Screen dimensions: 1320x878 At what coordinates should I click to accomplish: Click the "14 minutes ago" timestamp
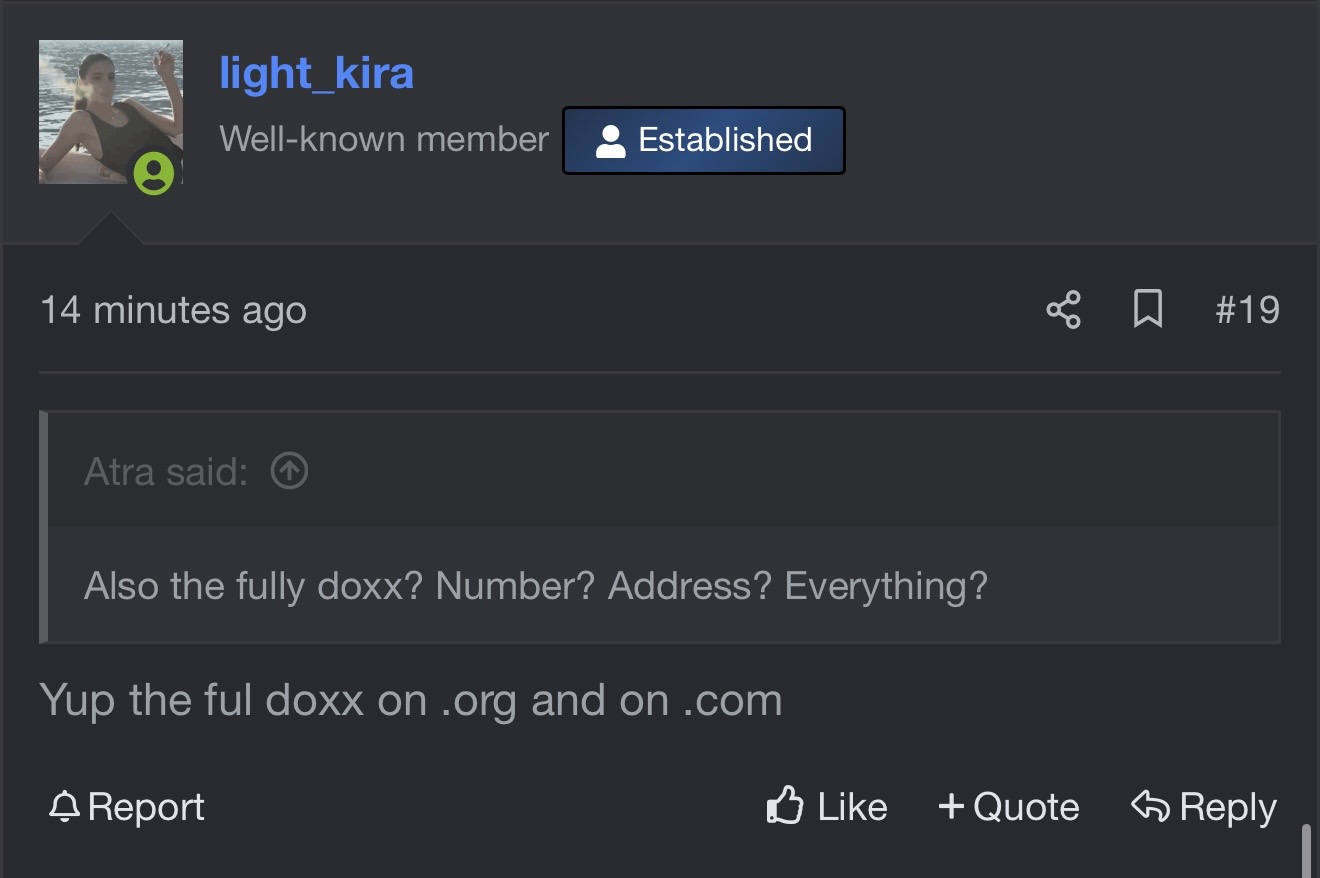click(x=173, y=310)
